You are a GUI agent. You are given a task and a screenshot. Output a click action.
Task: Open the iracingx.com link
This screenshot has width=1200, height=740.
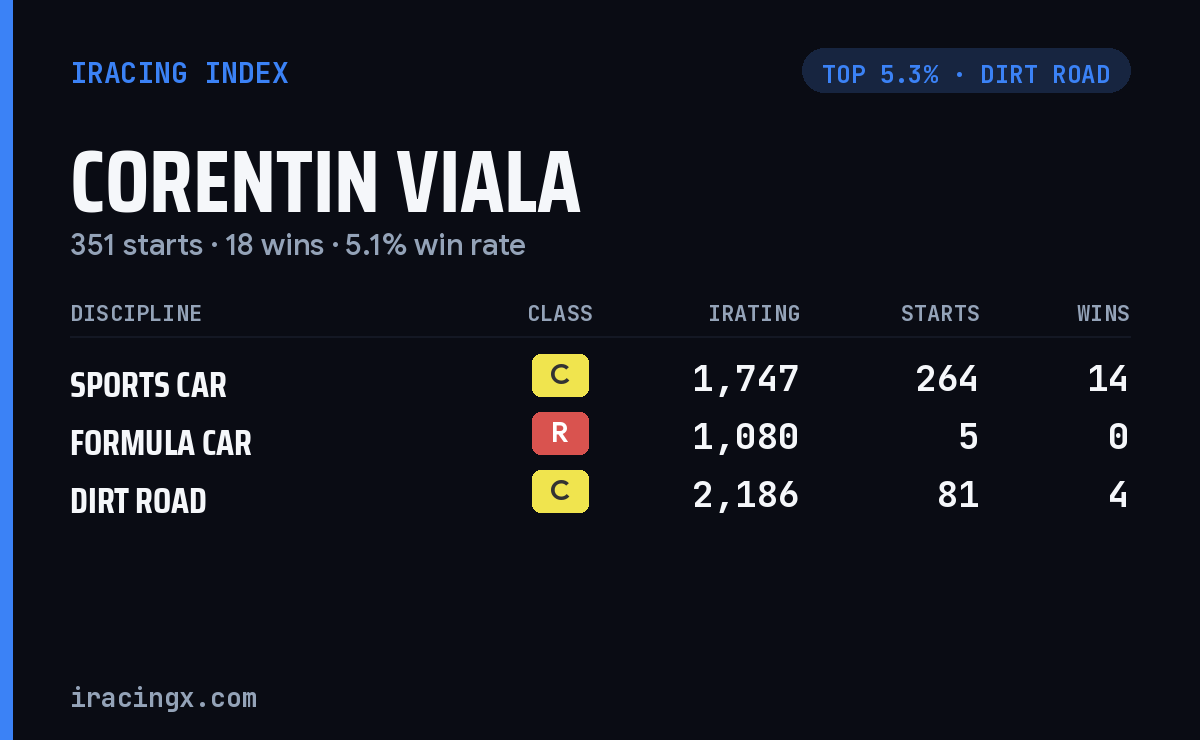tap(164, 698)
